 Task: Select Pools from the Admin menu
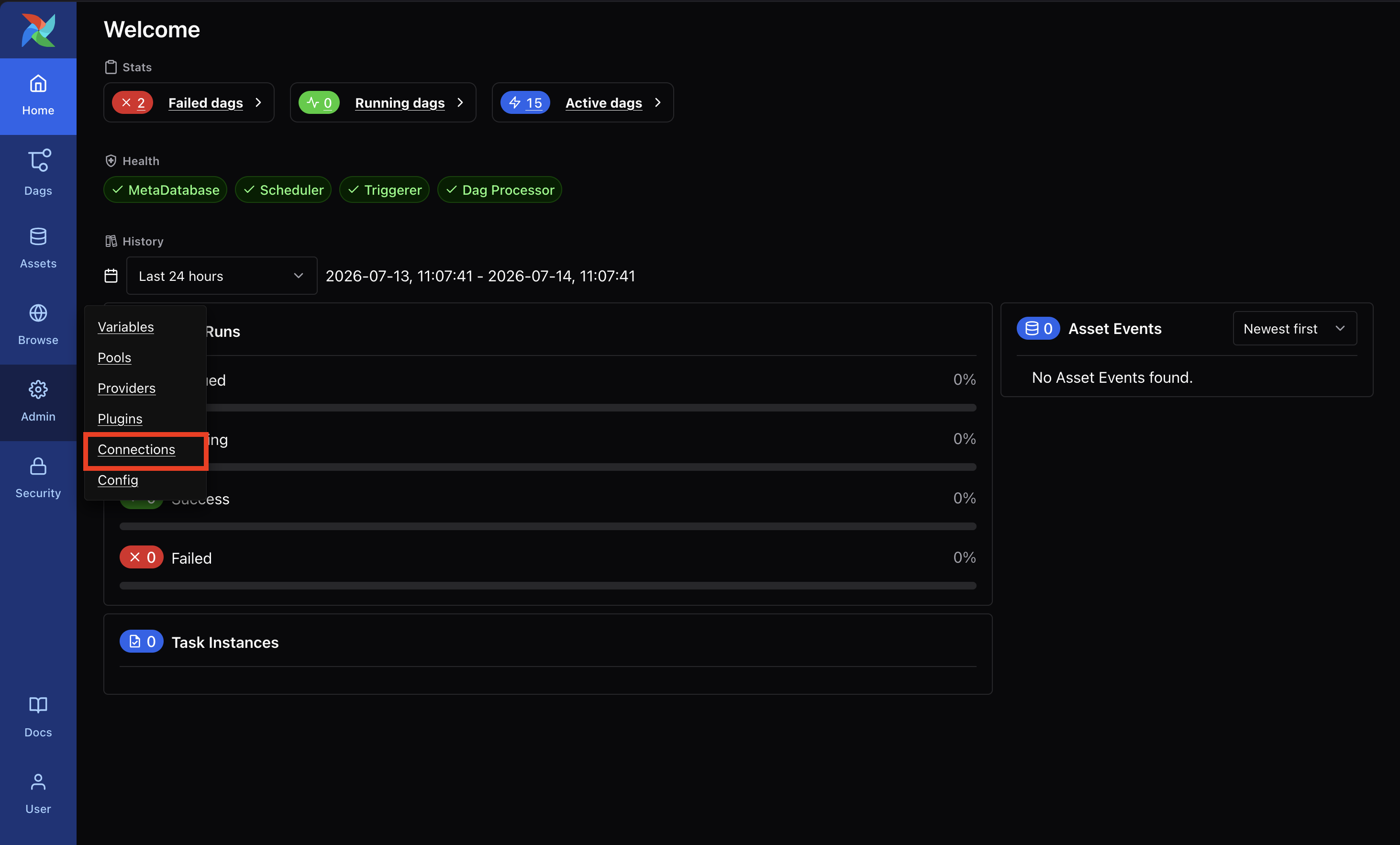pyautogui.click(x=114, y=357)
